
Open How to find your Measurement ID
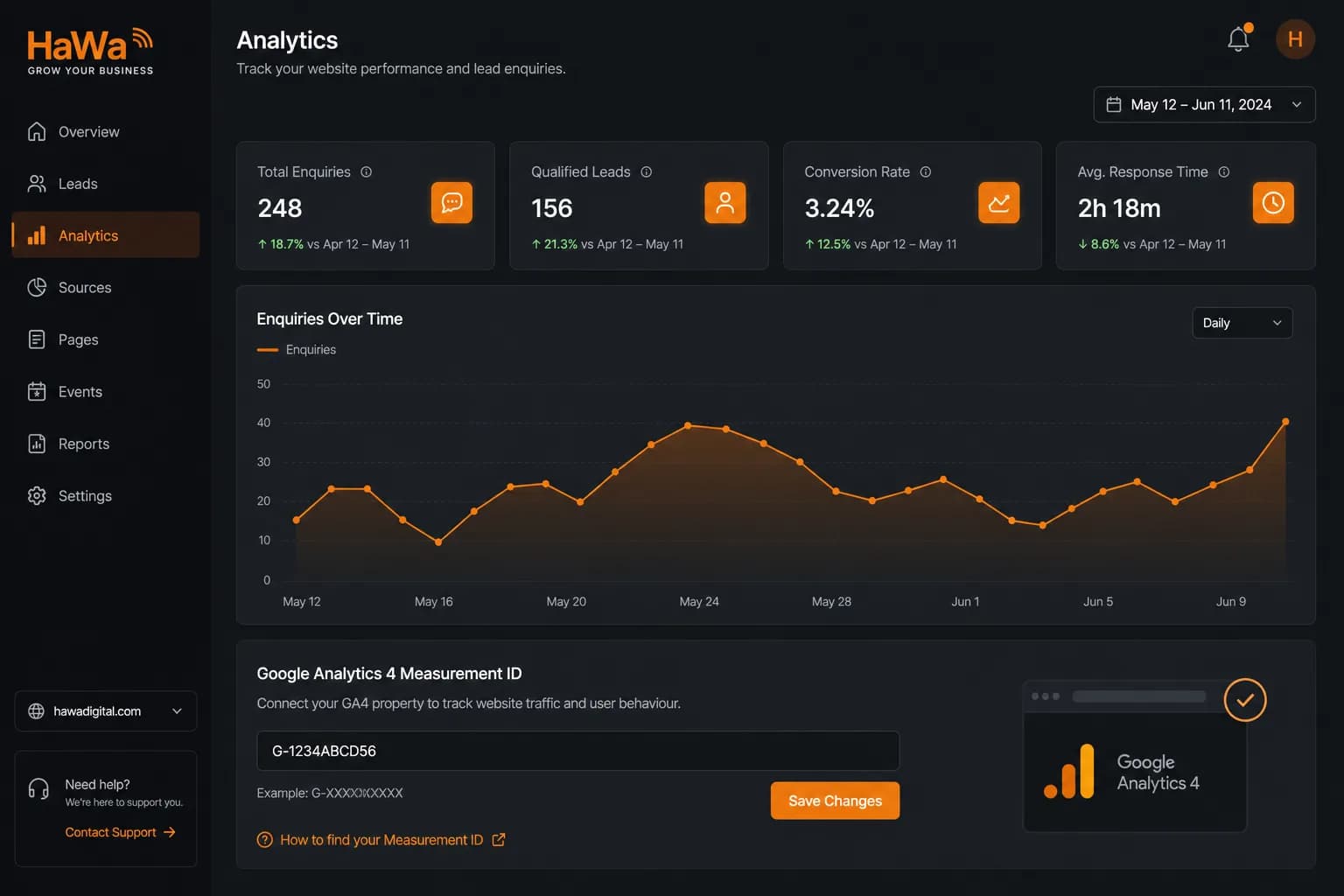coord(381,840)
